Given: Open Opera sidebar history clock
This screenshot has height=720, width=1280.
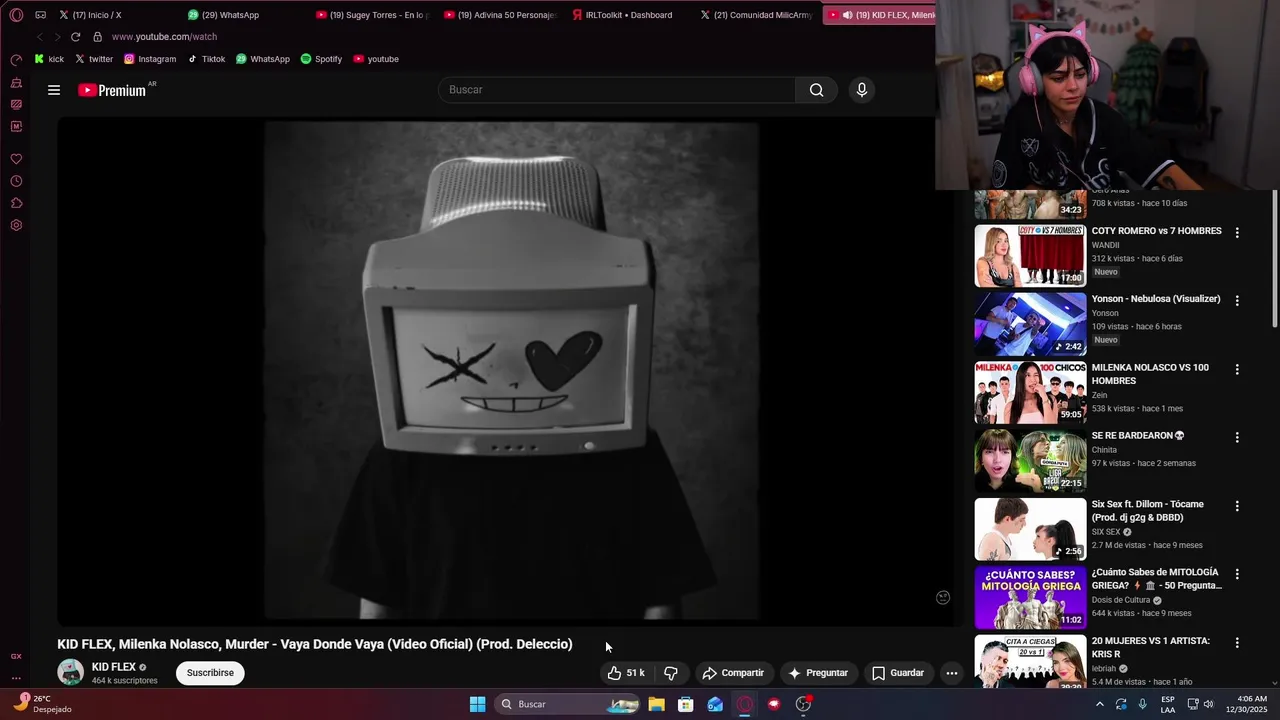Looking at the screenshot, I should (16, 181).
